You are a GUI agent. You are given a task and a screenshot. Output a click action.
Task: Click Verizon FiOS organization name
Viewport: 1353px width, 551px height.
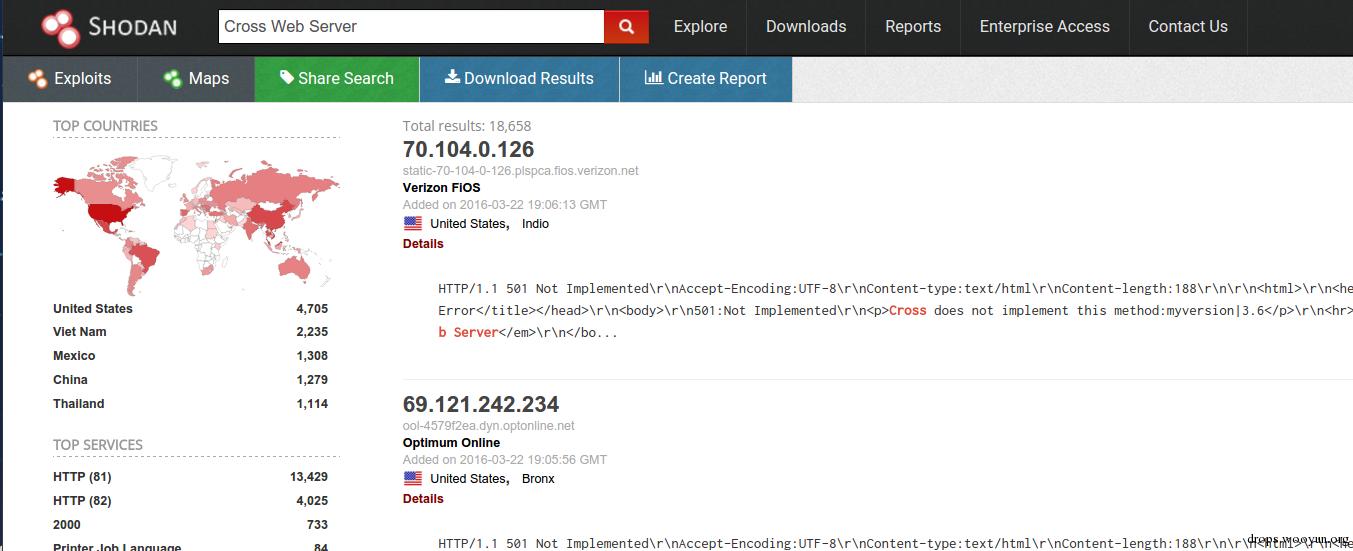441,188
